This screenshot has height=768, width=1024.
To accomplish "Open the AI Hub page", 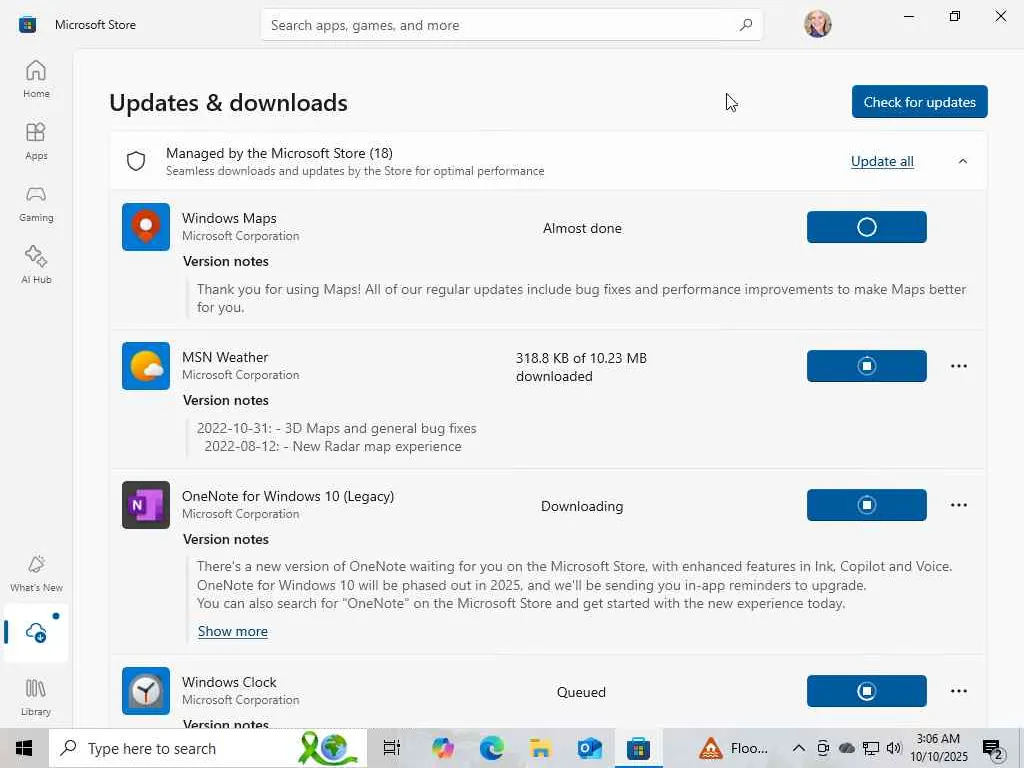I will pos(36,265).
